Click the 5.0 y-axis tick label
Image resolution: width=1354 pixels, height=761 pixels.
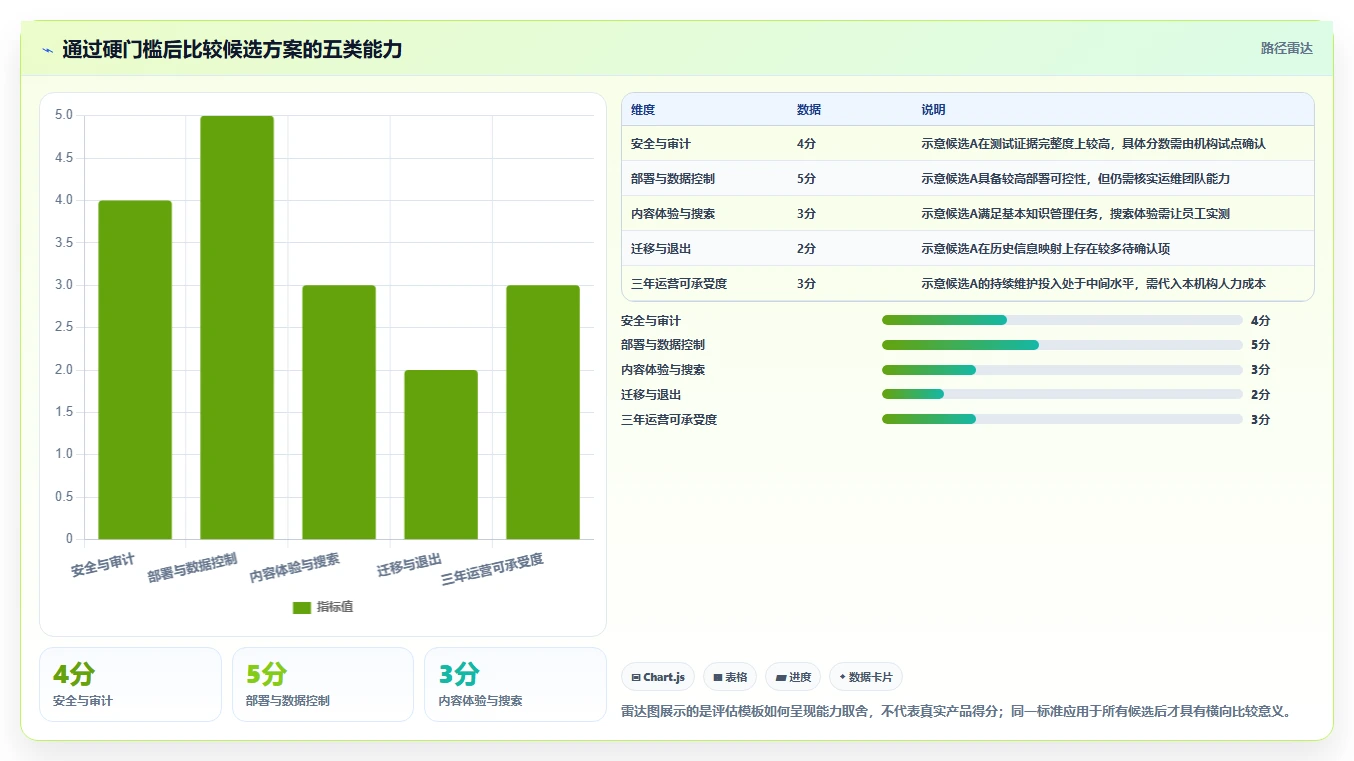[63, 115]
